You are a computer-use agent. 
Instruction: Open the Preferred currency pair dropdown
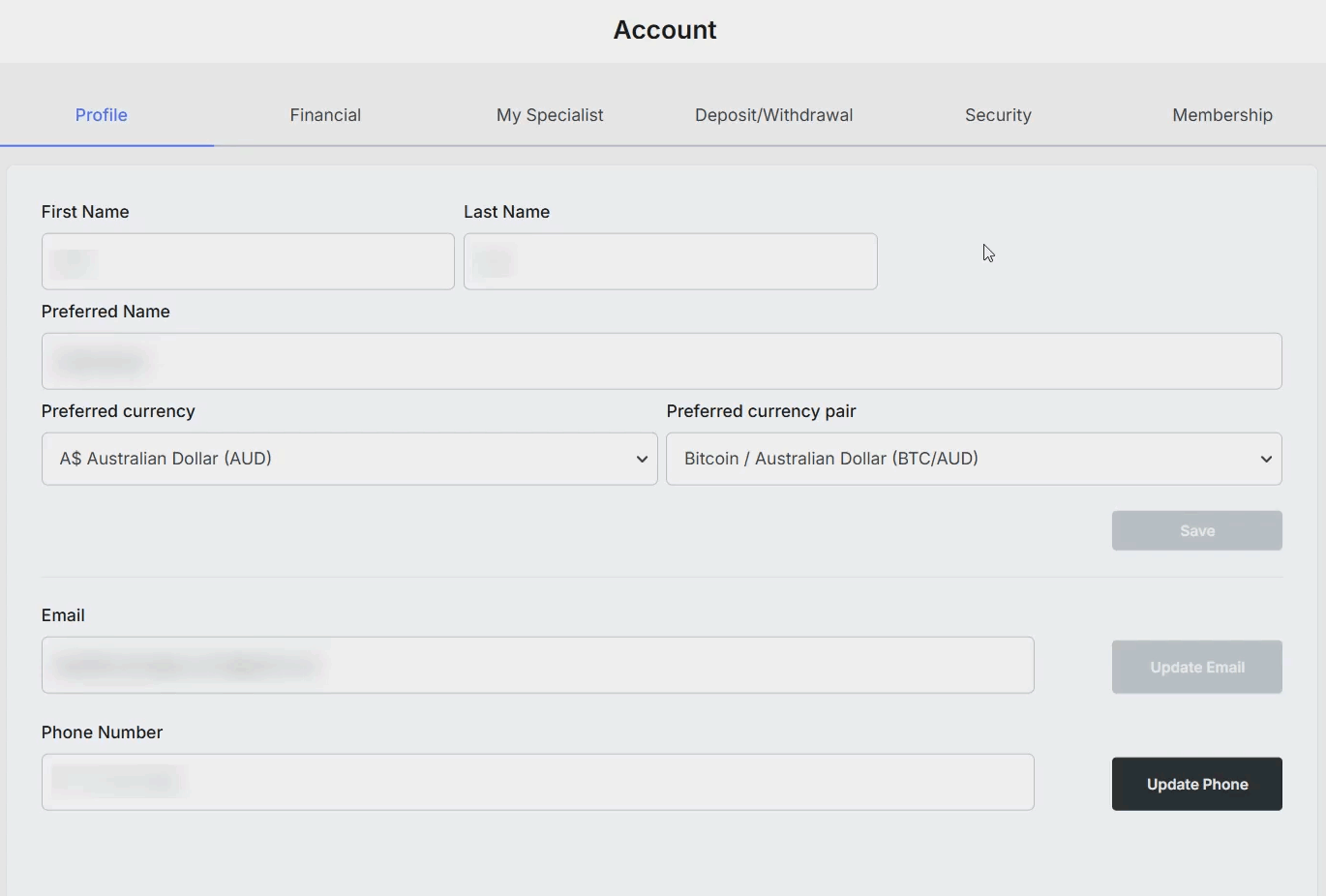(x=974, y=459)
